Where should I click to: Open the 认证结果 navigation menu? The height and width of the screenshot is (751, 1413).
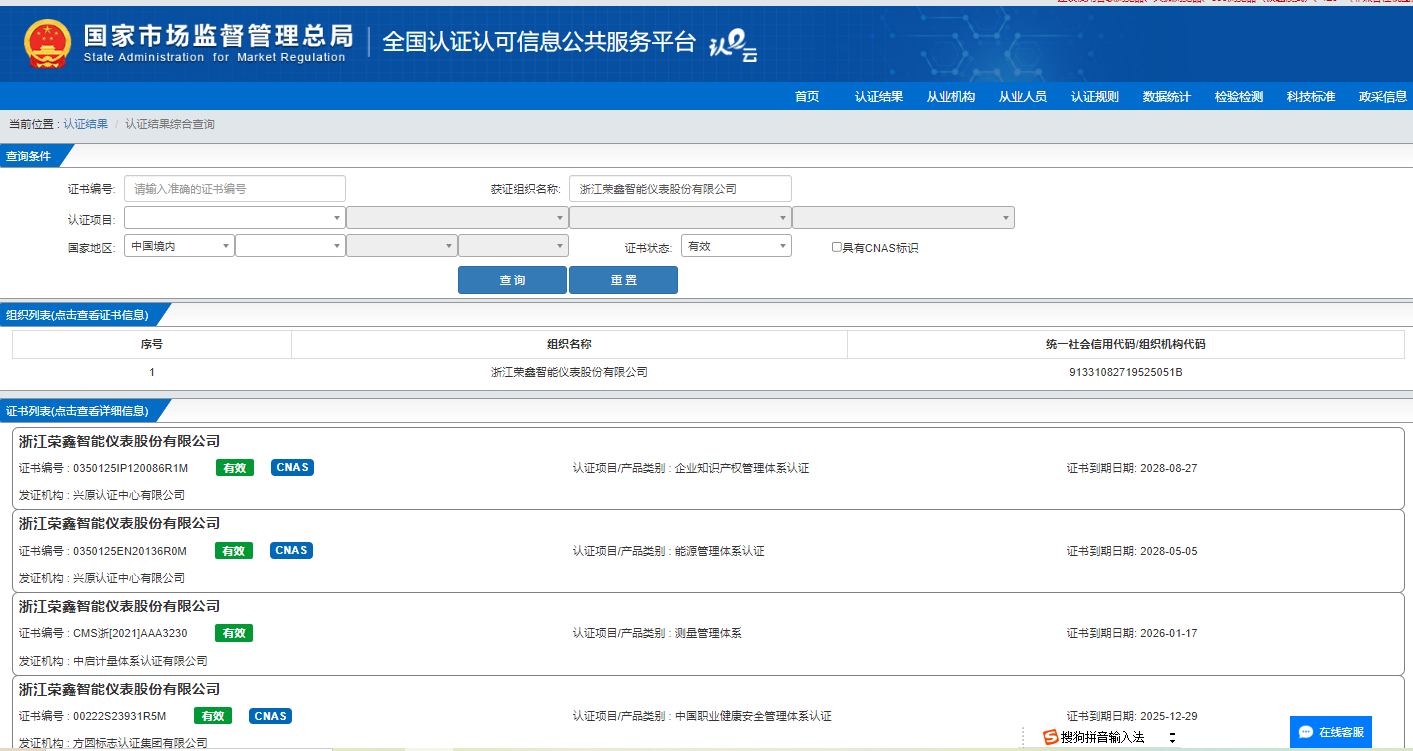point(878,97)
